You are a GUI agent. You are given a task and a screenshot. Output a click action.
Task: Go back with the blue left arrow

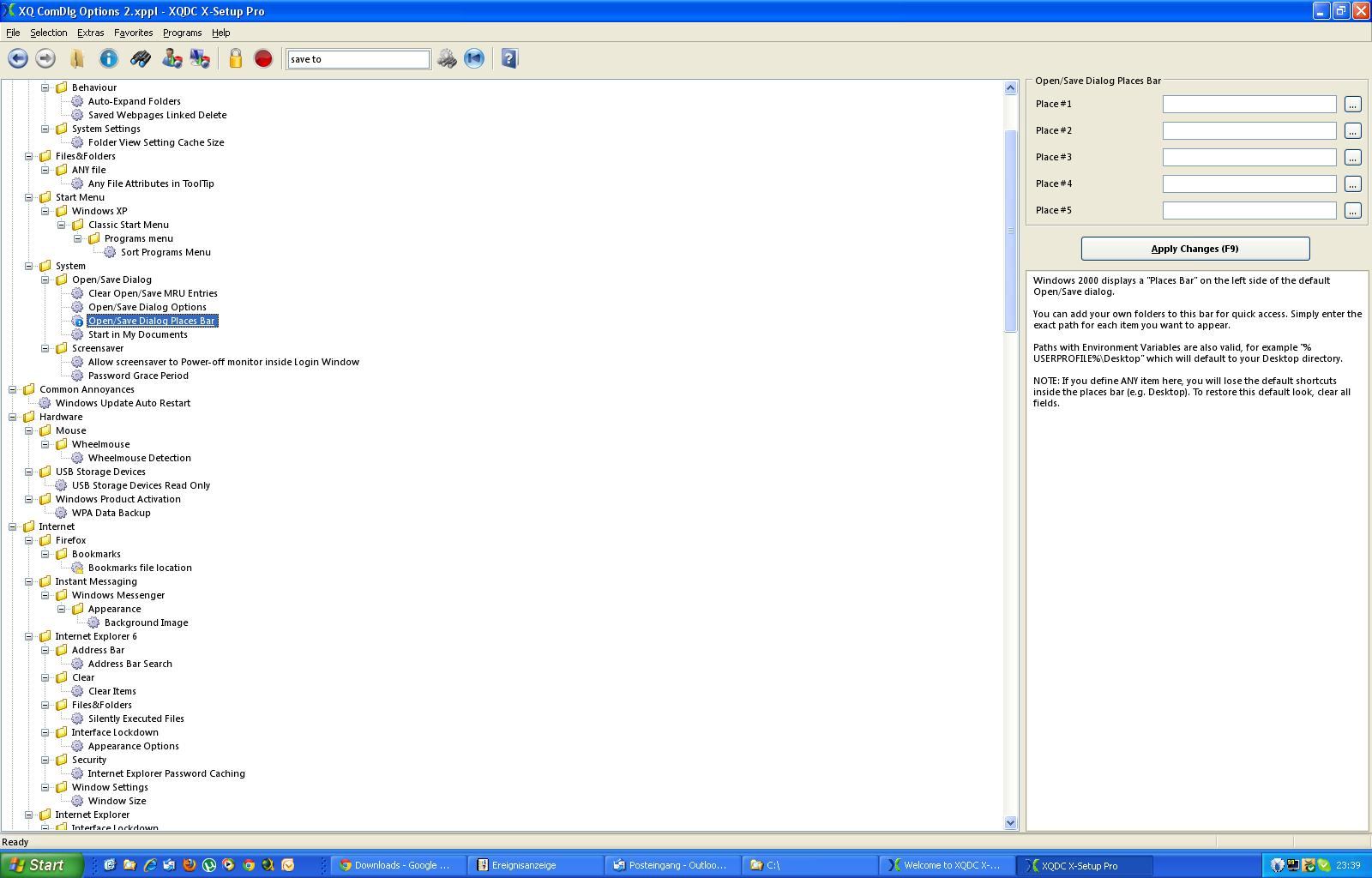point(17,58)
